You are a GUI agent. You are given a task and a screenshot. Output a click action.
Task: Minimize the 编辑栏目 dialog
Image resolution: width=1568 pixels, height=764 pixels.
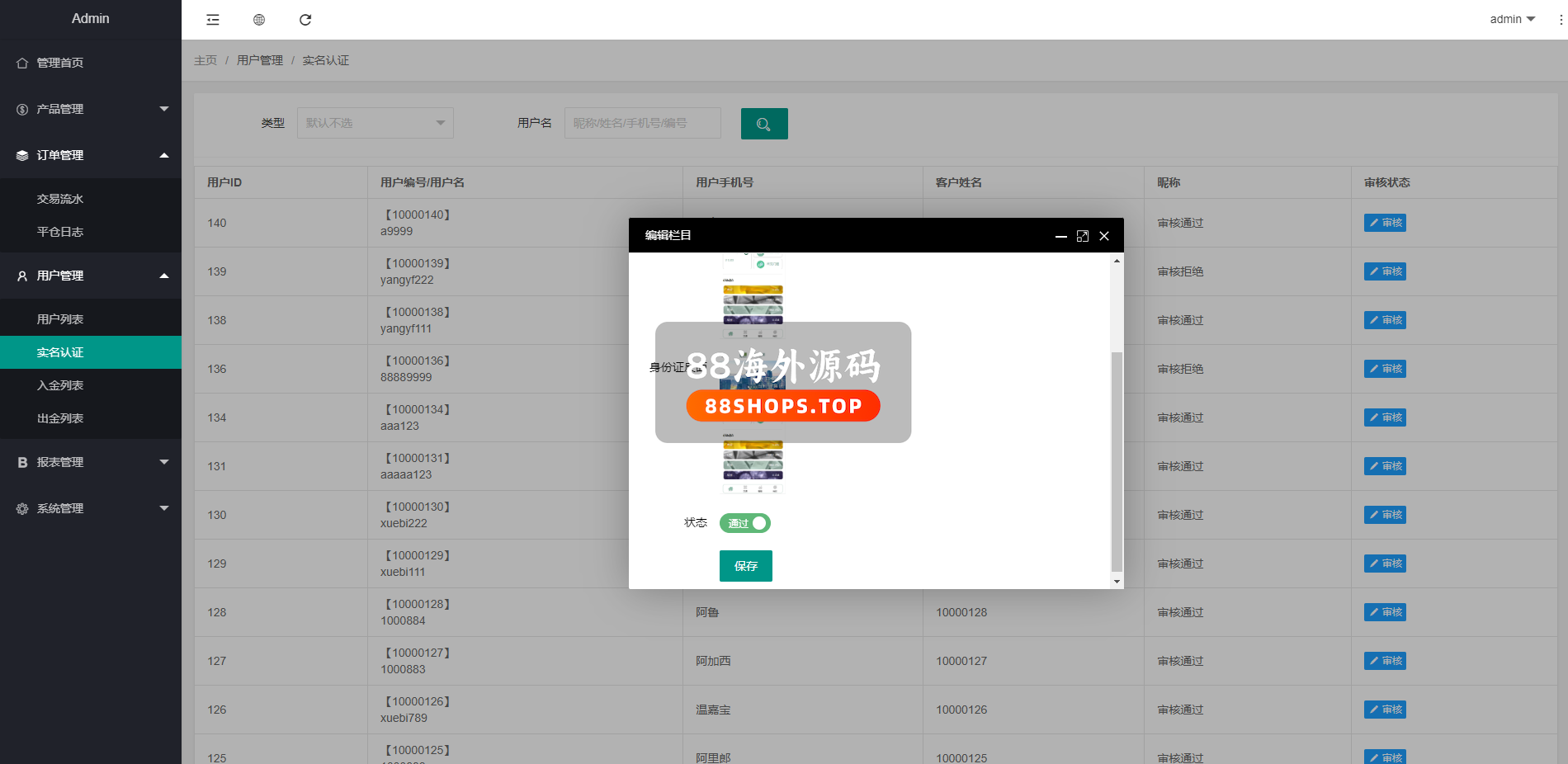pos(1061,236)
